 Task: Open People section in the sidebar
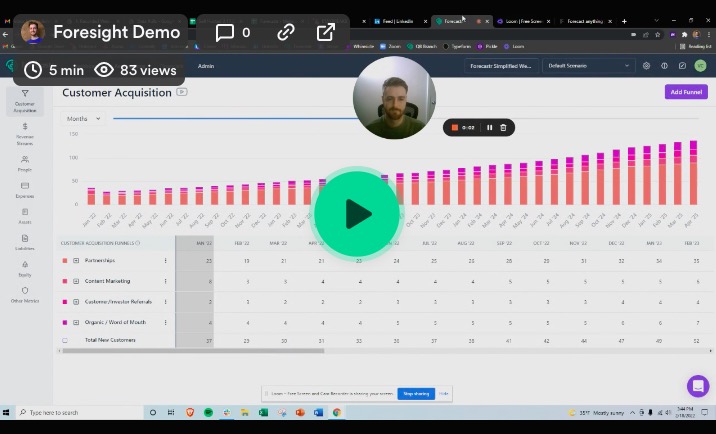(25, 163)
